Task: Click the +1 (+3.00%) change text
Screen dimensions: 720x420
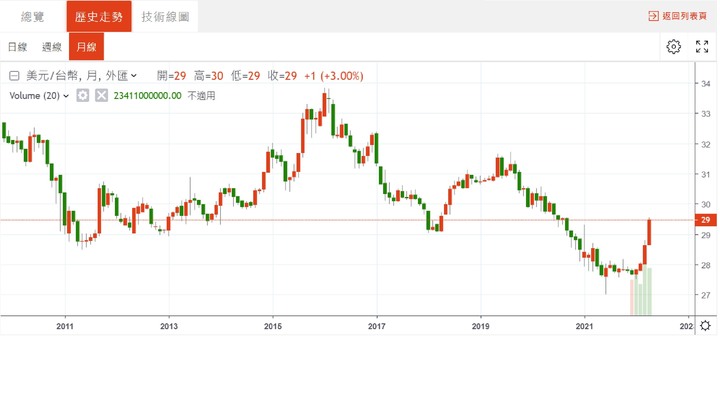Action: coord(334,76)
